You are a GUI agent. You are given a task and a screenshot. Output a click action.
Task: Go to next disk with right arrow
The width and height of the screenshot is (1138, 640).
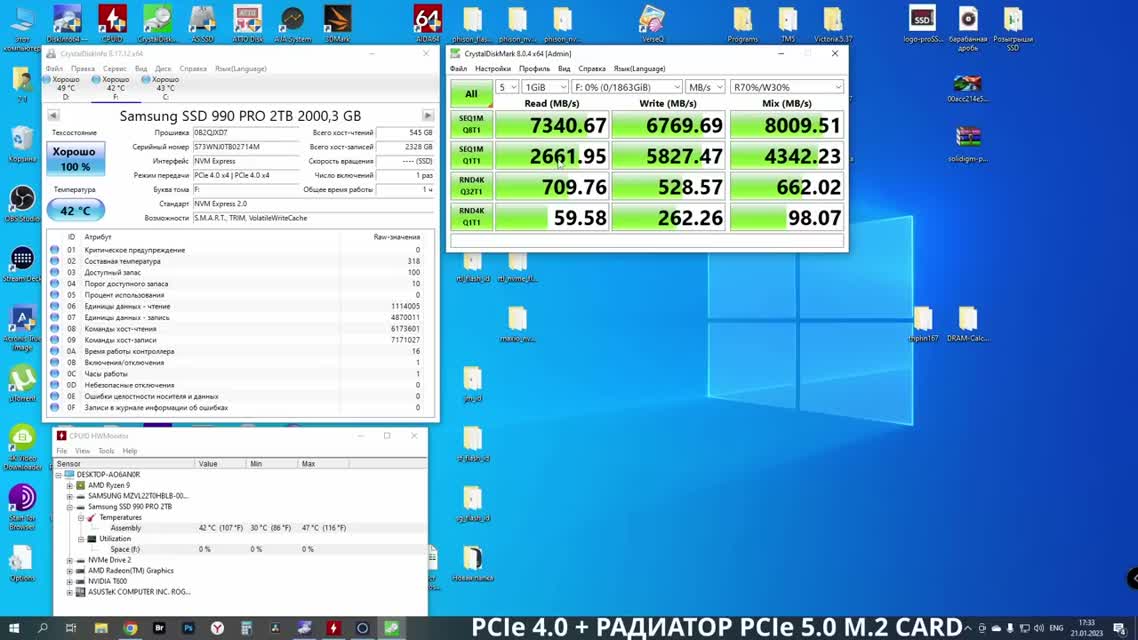click(427, 115)
